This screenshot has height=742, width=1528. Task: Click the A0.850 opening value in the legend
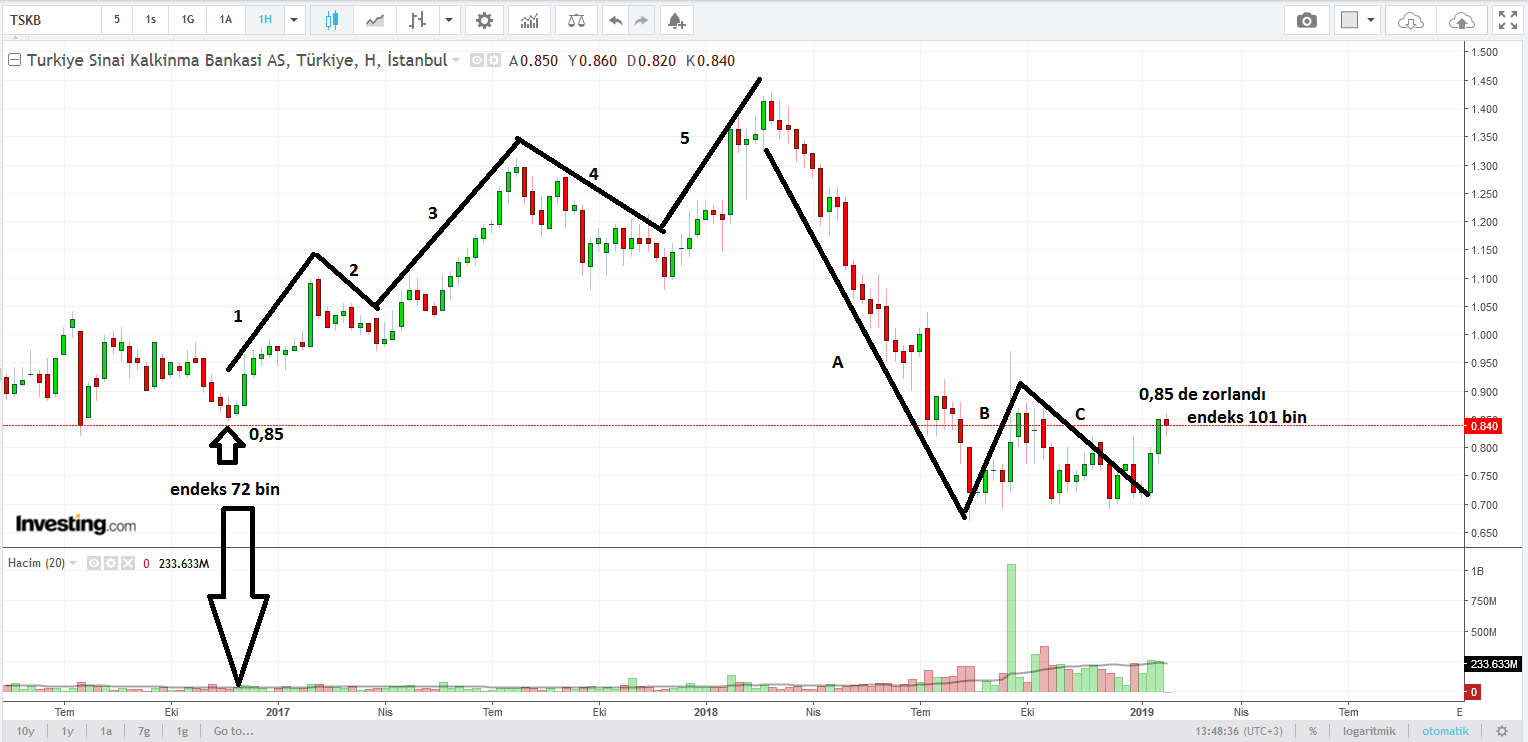click(x=533, y=61)
